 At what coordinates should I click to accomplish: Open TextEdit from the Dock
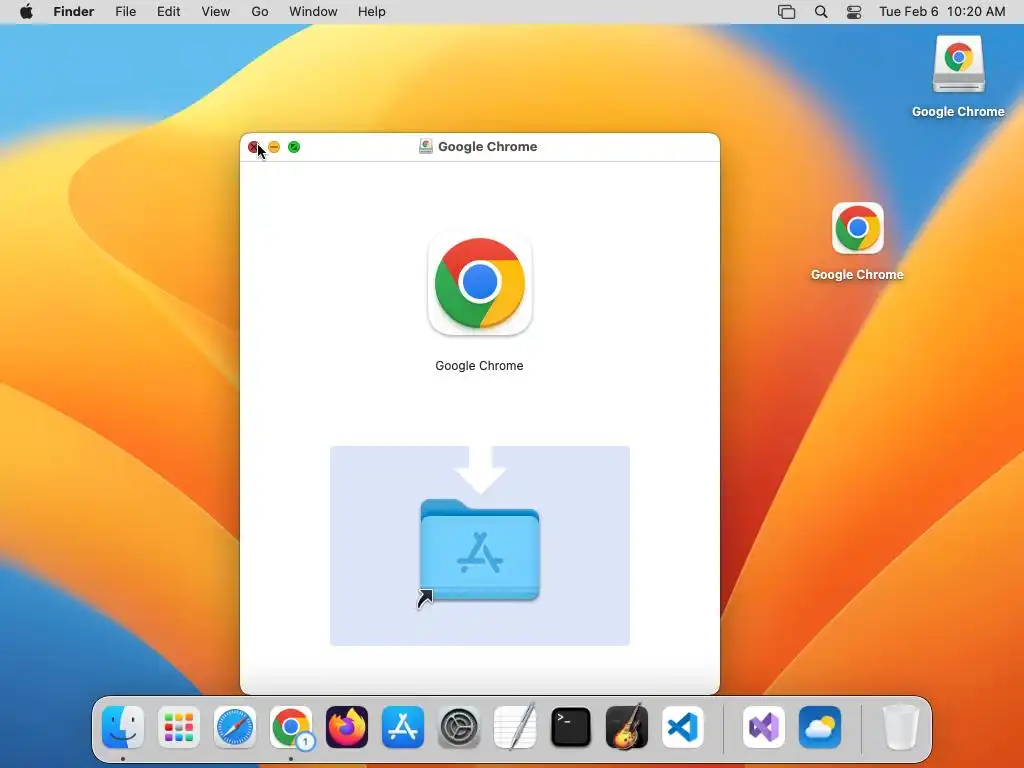[515, 727]
